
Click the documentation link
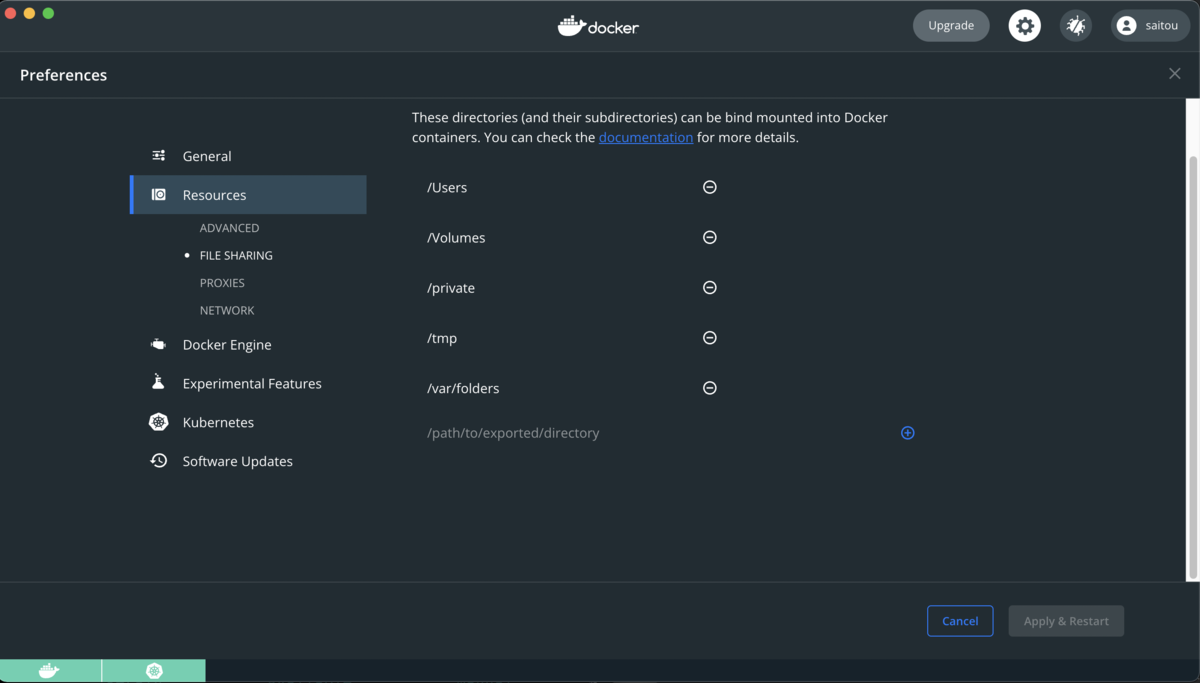point(645,138)
